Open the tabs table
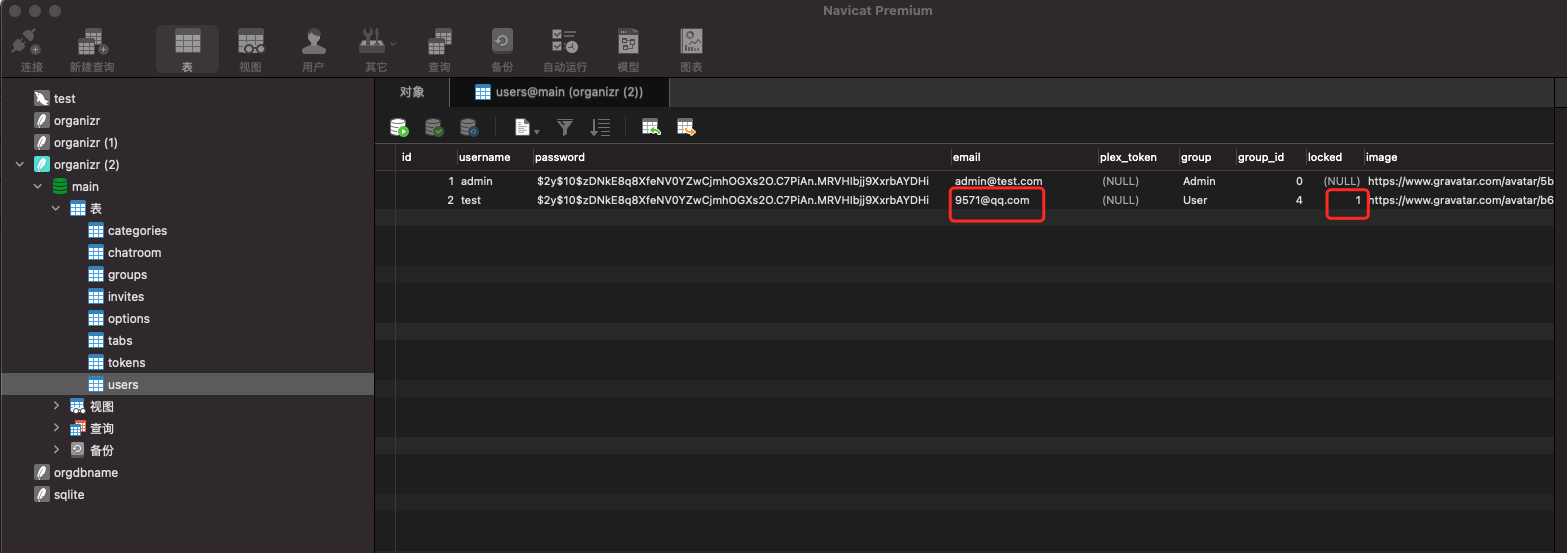This screenshot has height=553, width=1567. click(x=120, y=341)
